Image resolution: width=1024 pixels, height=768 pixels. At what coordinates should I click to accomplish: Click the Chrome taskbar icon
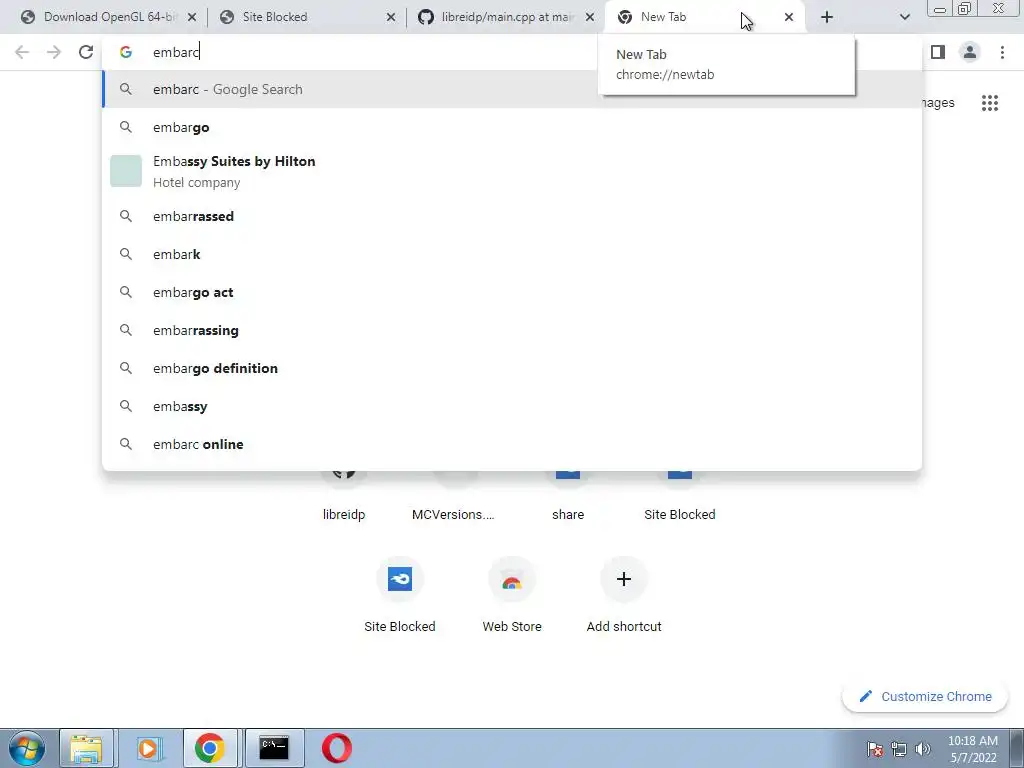(x=210, y=748)
